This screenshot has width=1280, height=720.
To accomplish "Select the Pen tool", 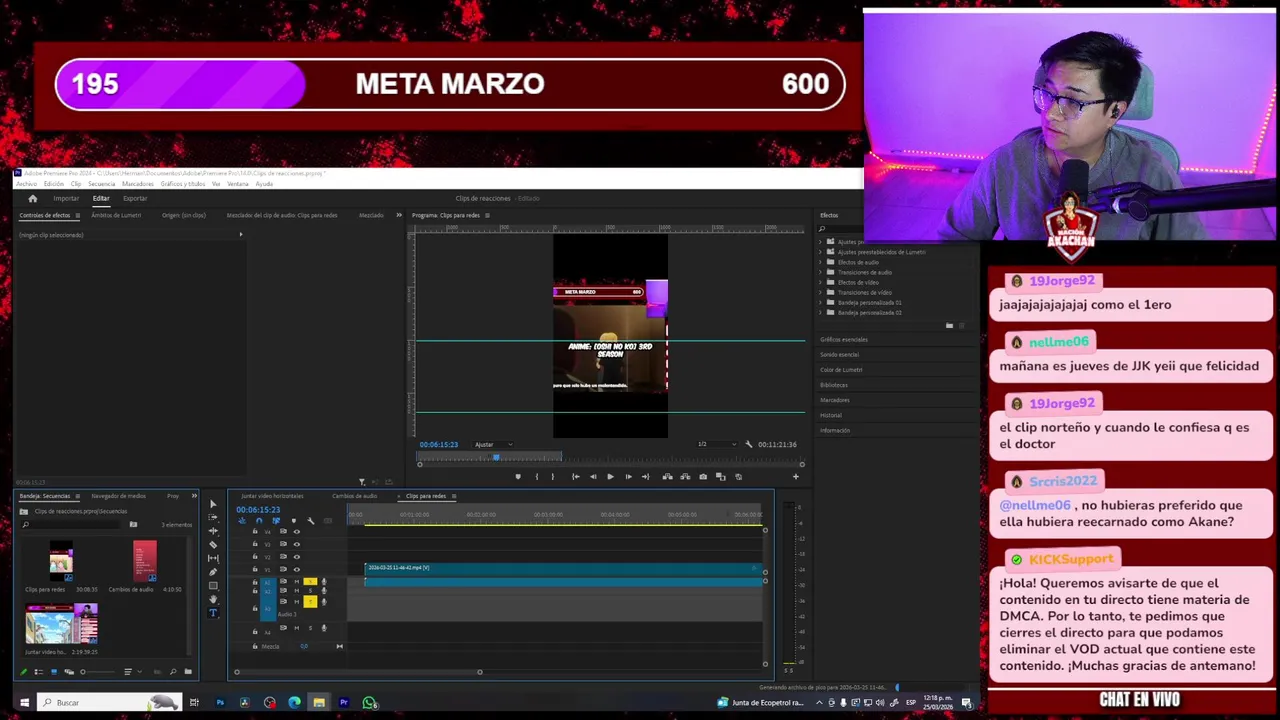I will 213,572.
